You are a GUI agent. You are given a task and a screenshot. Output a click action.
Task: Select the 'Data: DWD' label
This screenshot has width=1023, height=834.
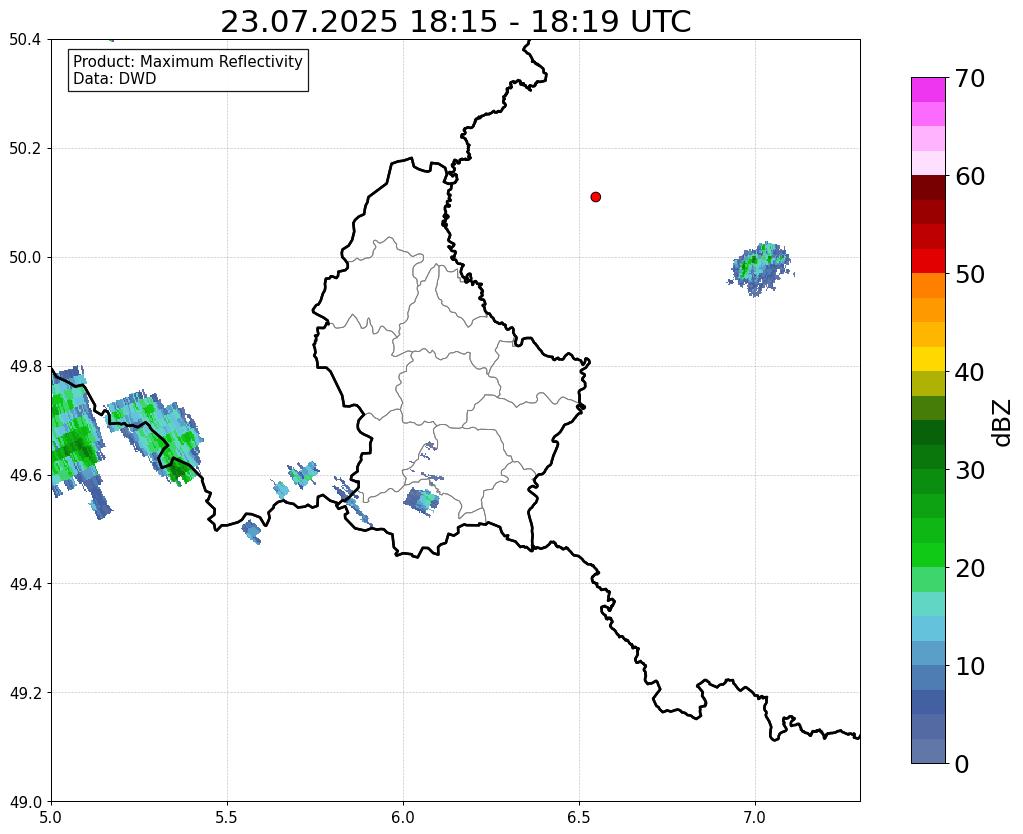point(115,79)
